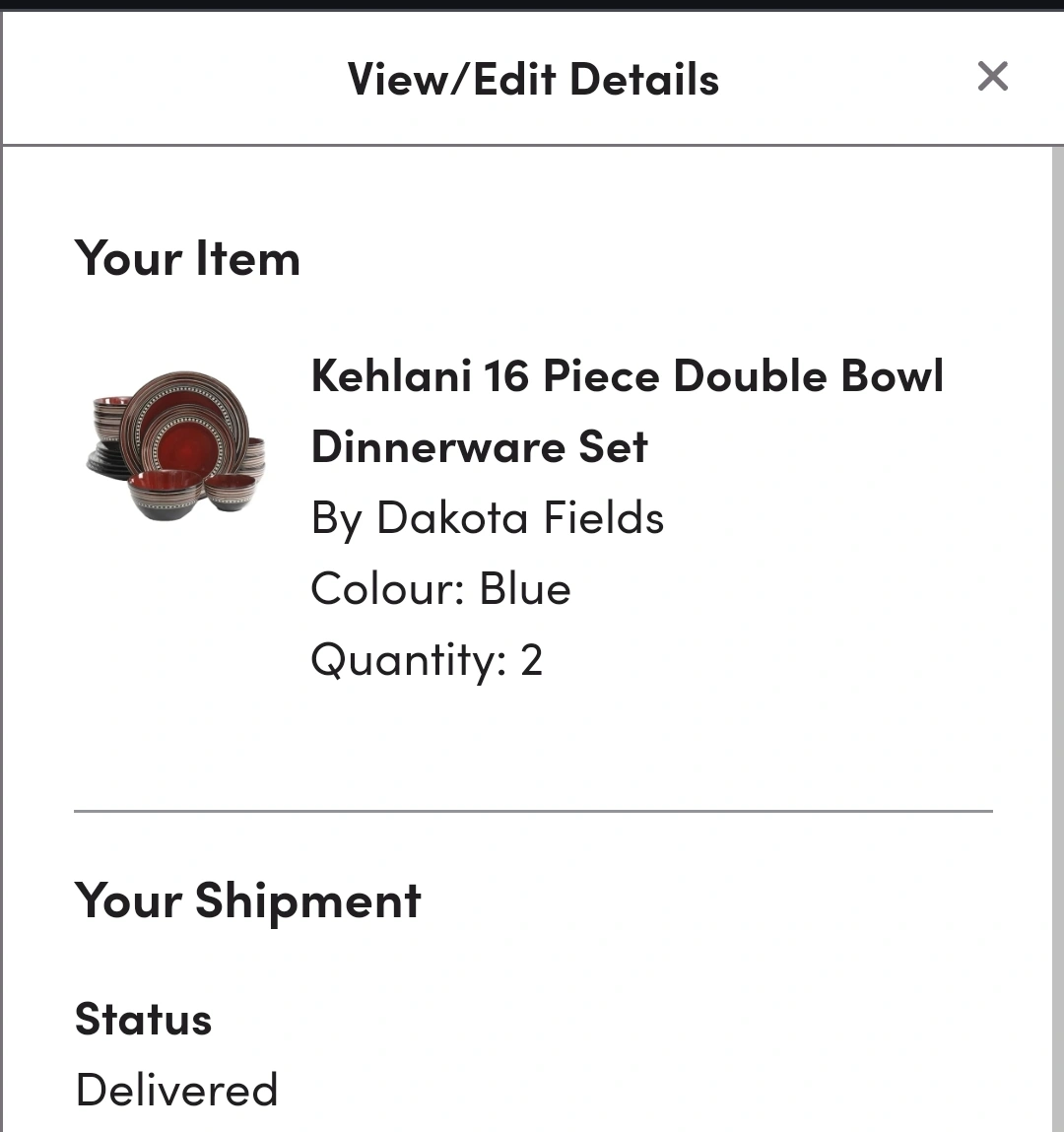This screenshot has height=1132, width=1064.
Task: Click the front large bowl in product image
Action: click(x=166, y=495)
